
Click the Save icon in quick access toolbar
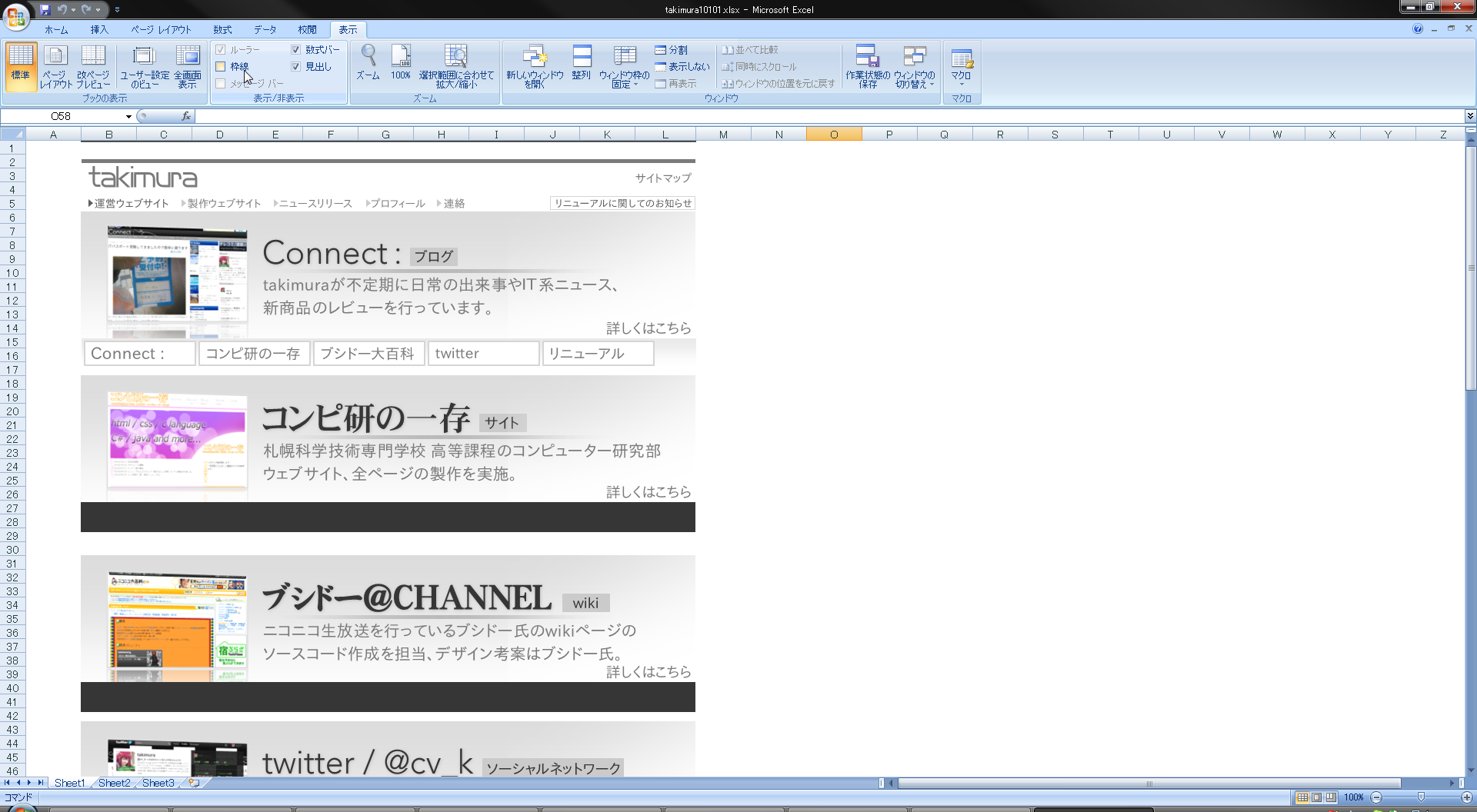(x=45, y=9)
